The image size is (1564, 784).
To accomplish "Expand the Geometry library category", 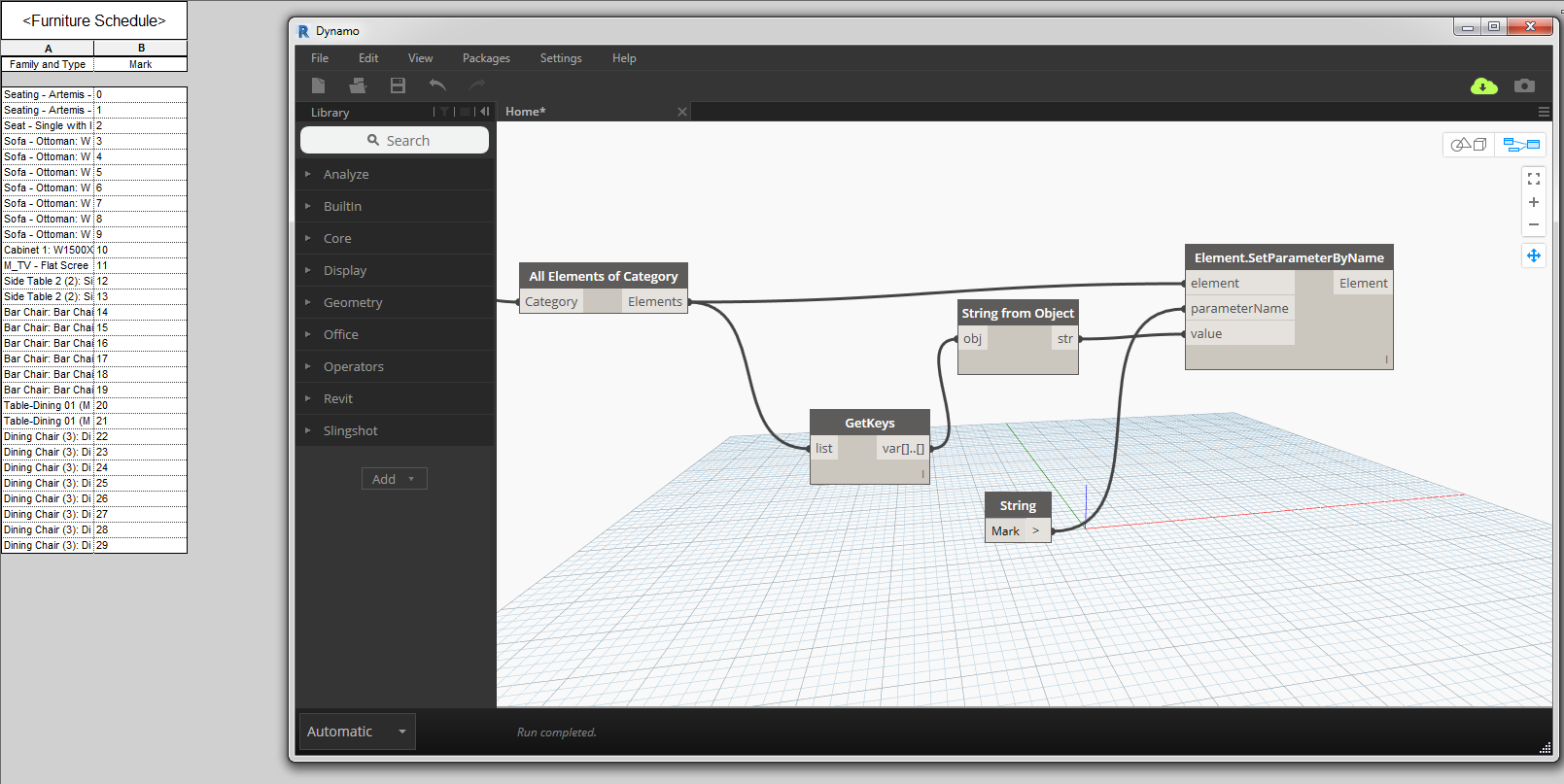I will click(396, 302).
